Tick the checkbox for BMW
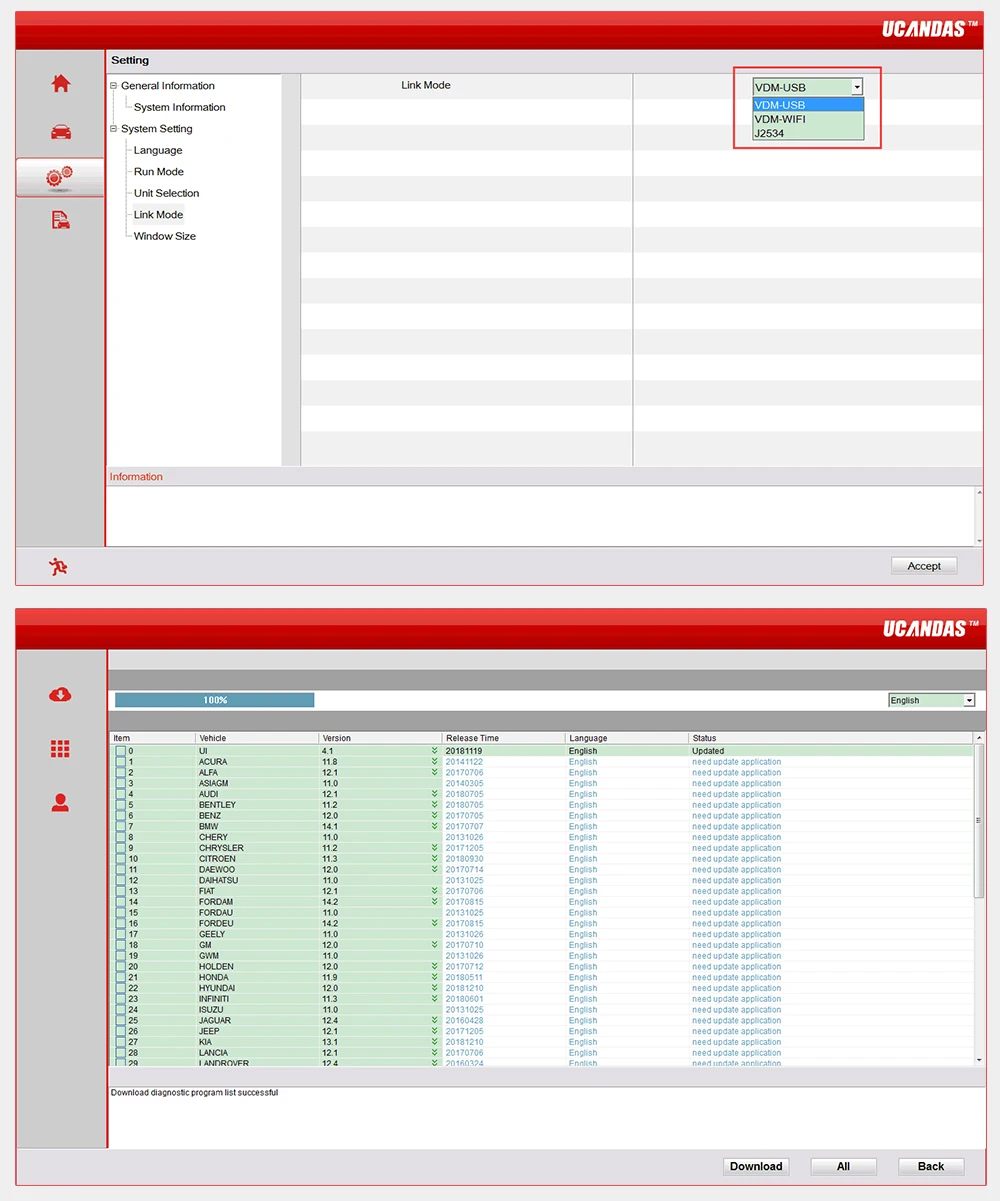Viewport: 1000px width, 1201px height. [120, 827]
